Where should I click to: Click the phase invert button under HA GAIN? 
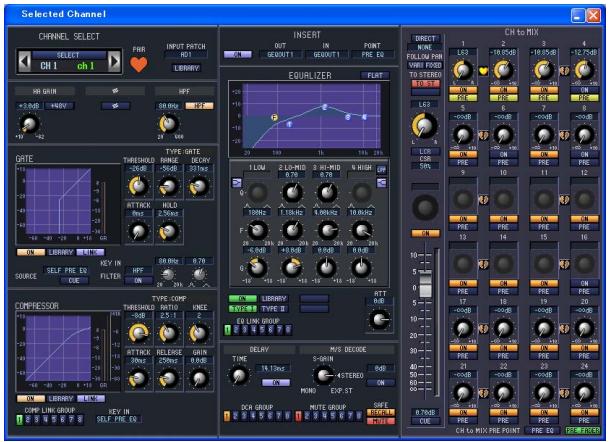coord(115,106)
